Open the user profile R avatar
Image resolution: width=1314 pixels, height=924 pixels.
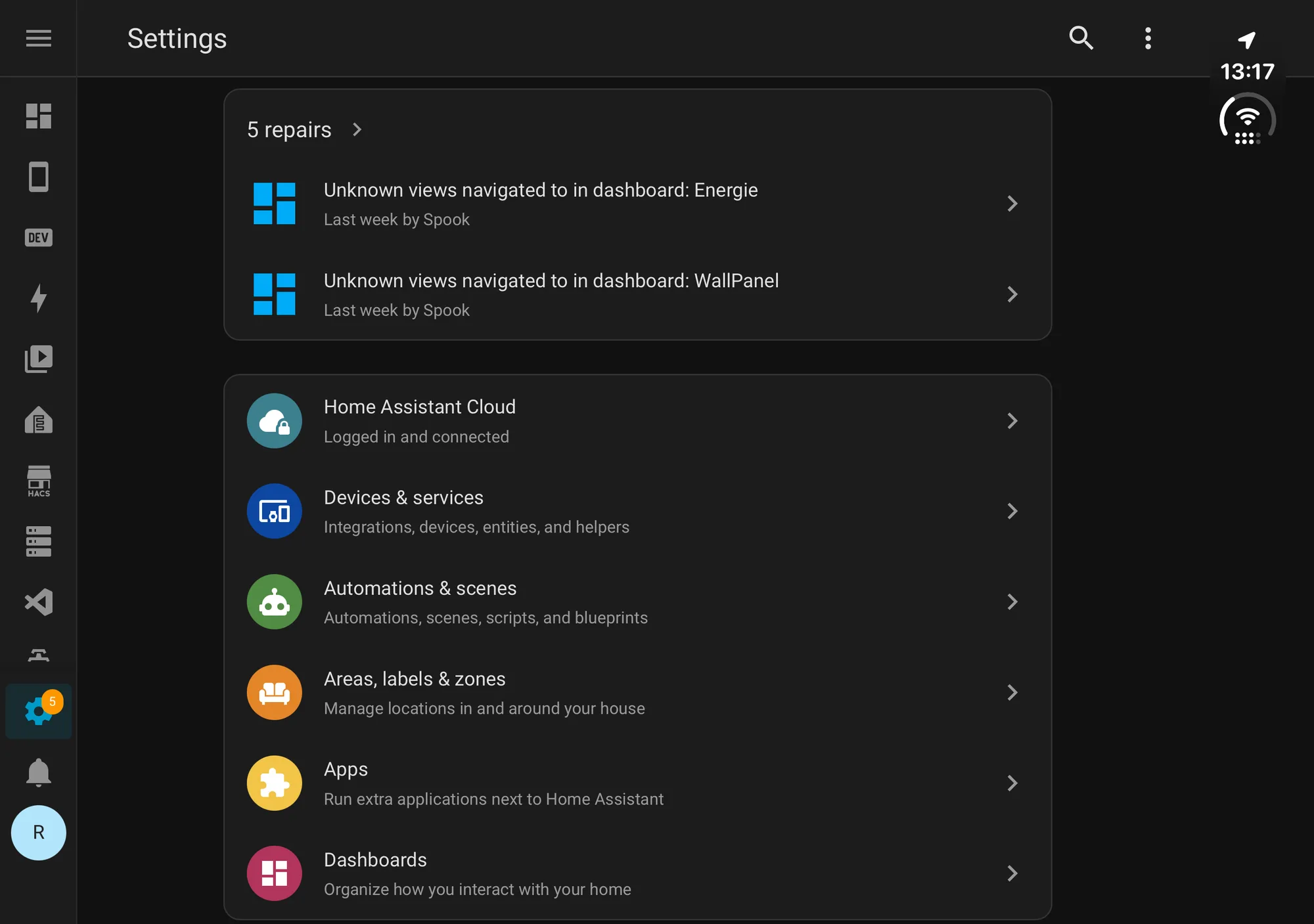coord(38,833)
